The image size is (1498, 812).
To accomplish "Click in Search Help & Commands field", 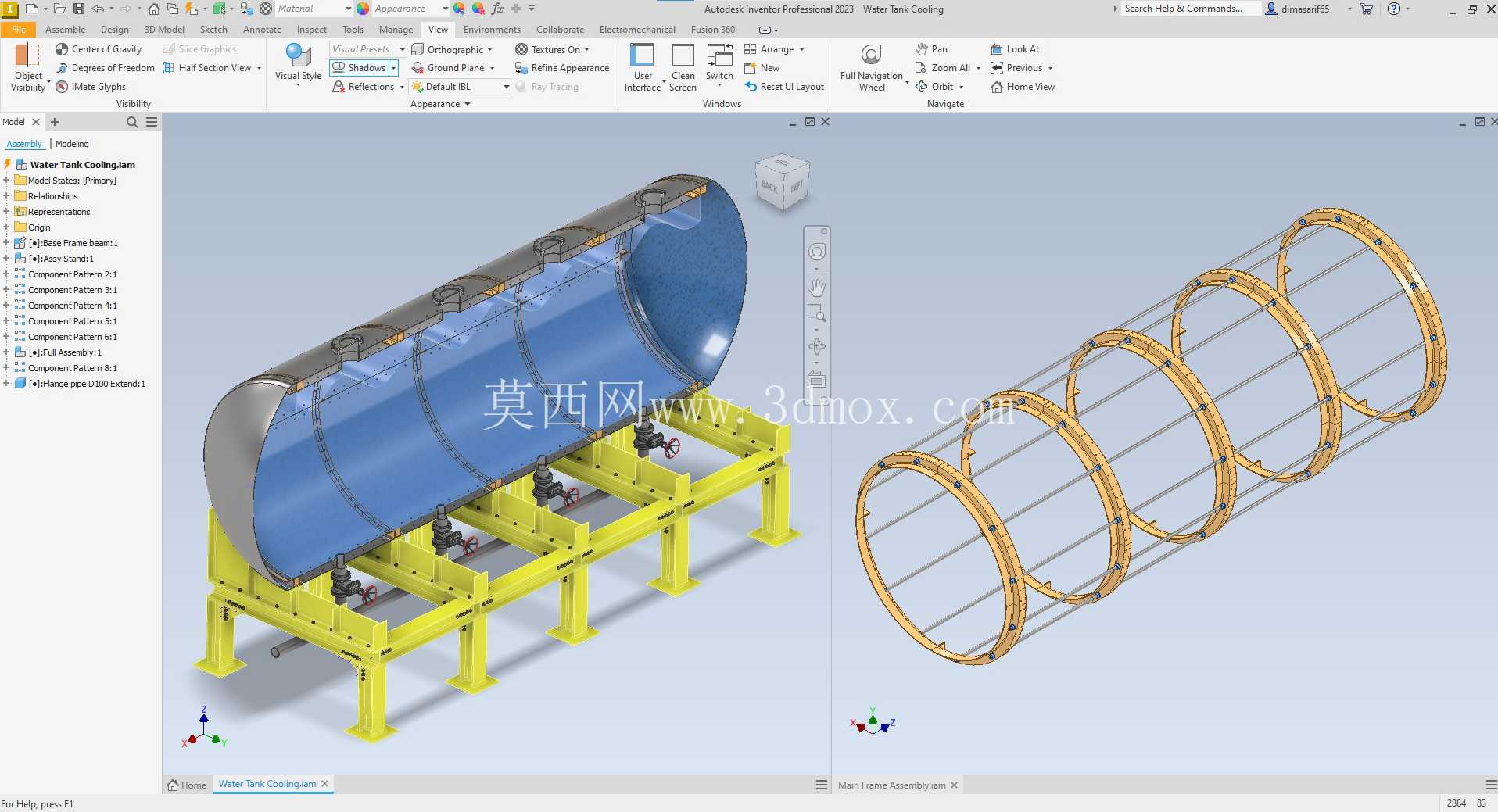I will (x=1190, y=9).
